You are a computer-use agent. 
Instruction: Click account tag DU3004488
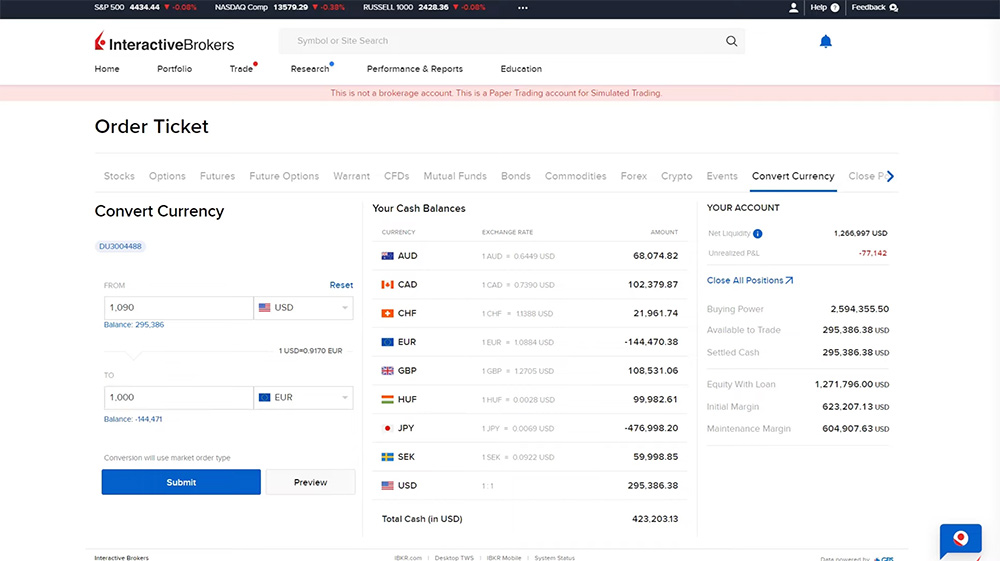pyautogui.click(x=120, y=246)
